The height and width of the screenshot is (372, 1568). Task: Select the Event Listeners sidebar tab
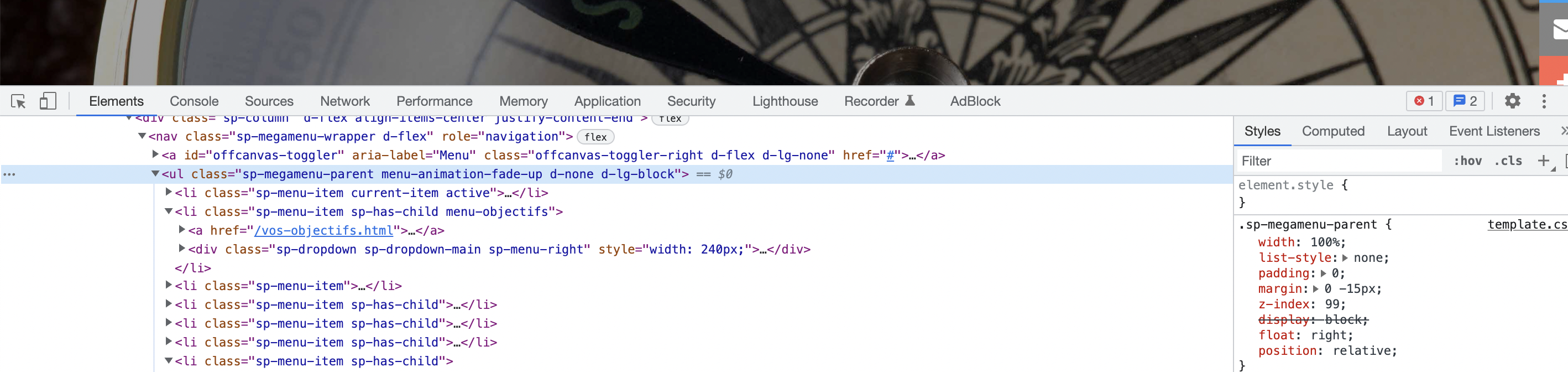click(1494, 131)
